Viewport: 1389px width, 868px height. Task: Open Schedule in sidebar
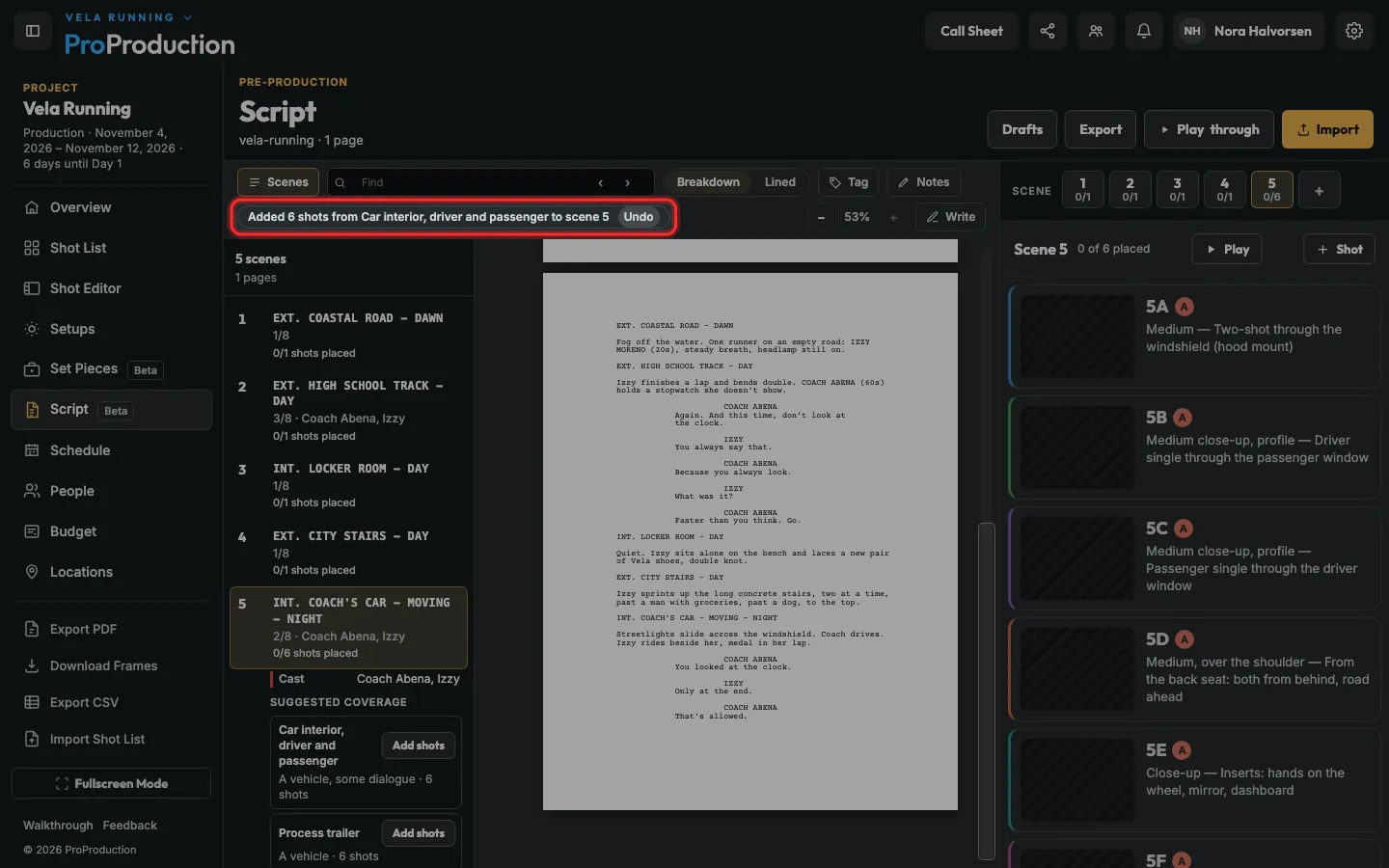coord(112,450)
